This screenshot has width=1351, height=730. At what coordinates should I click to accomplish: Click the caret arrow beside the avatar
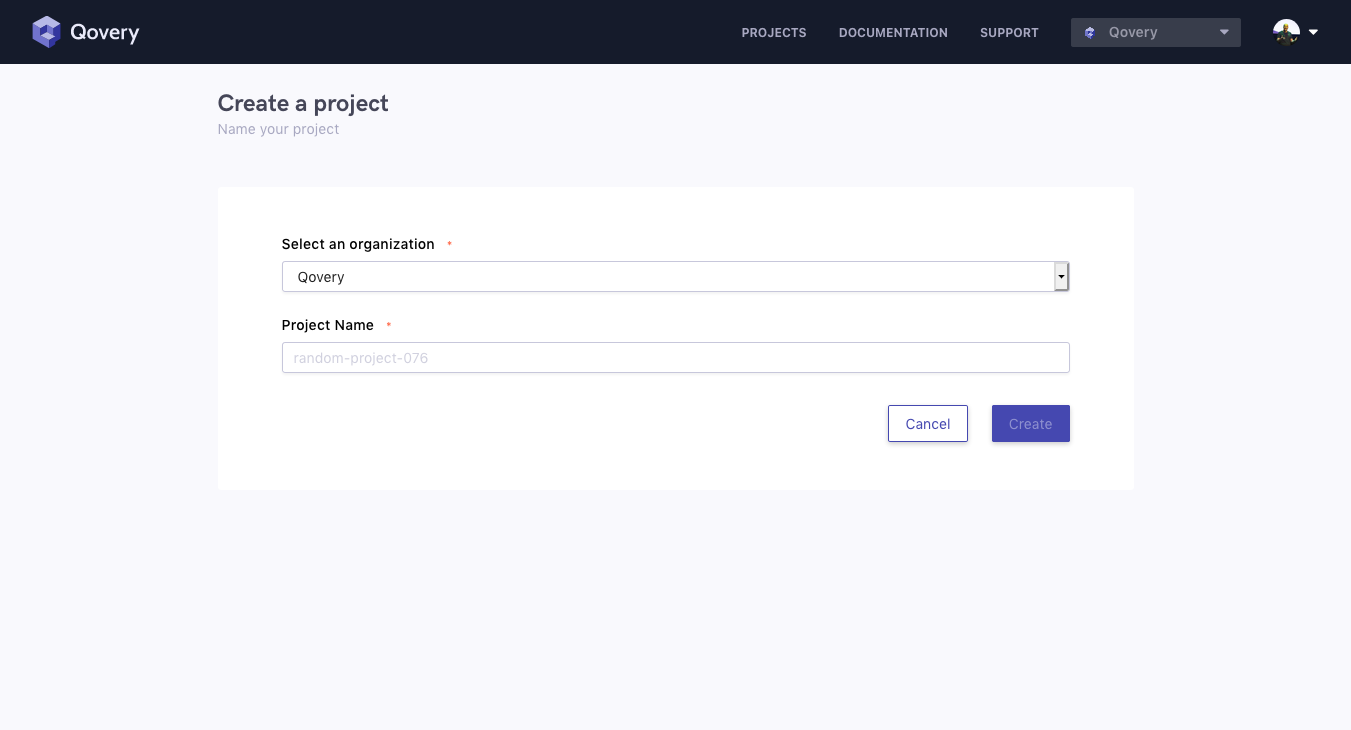coord(1313,32)
